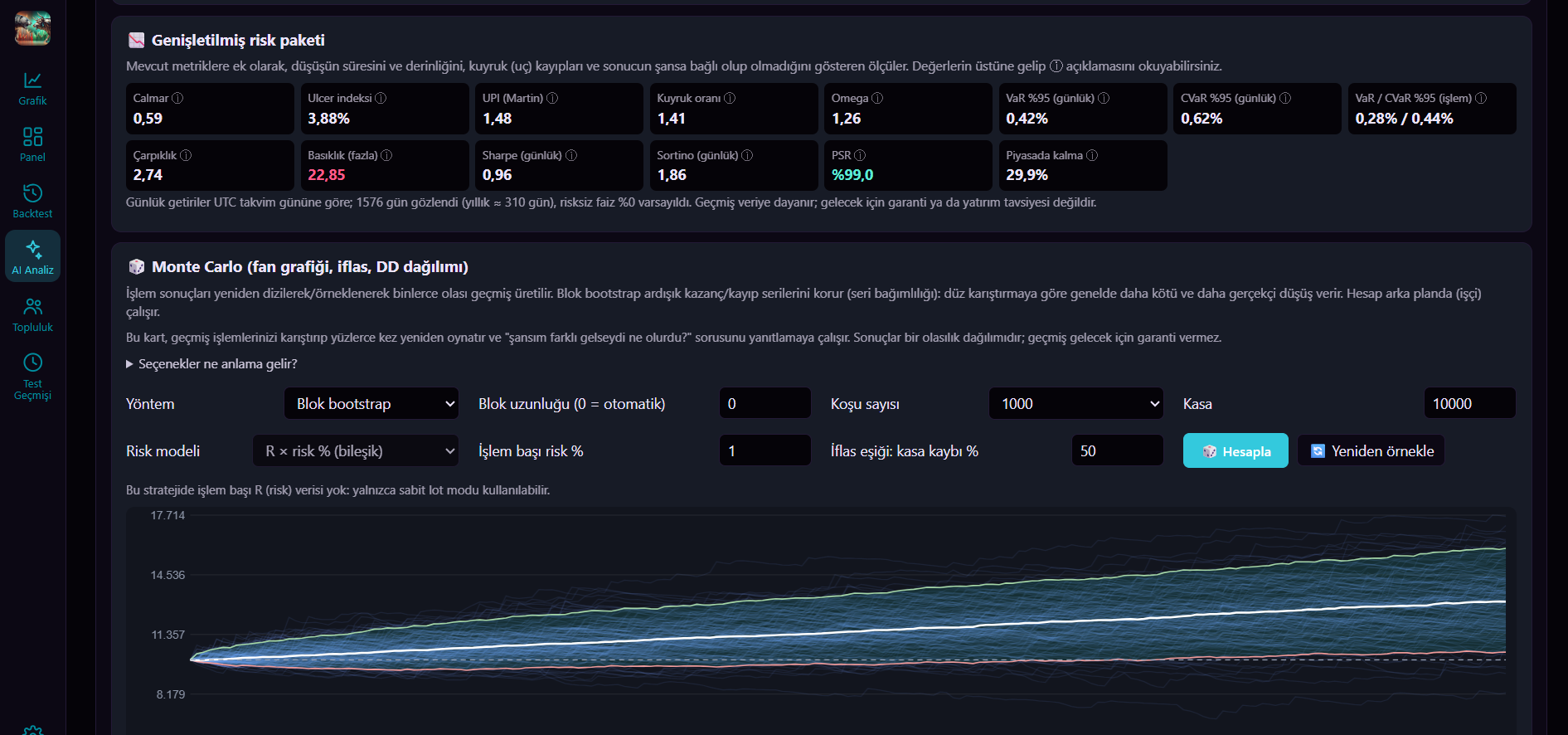Click the Blok uzunluğu input field
The image size is (1568, 735).
765,404
